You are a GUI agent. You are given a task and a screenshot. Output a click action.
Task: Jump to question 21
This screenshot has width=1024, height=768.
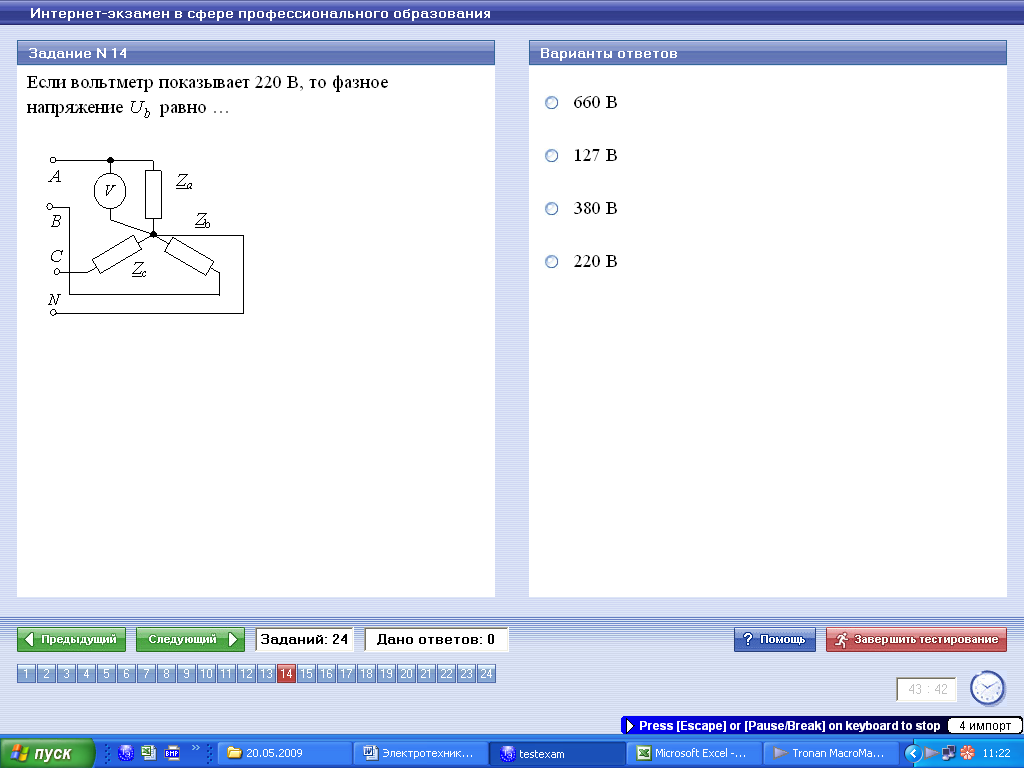pyautogui.click(x=426, y=673)
